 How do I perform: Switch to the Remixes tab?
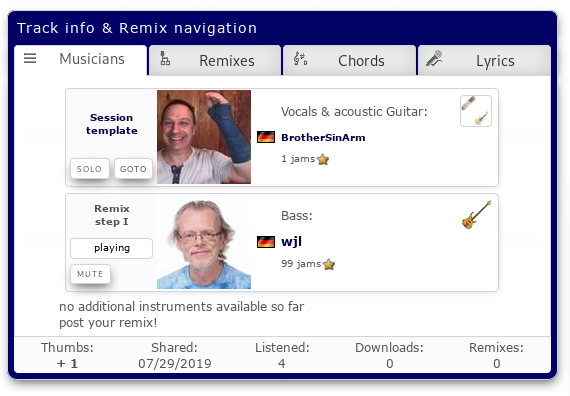tap(215, 60)
